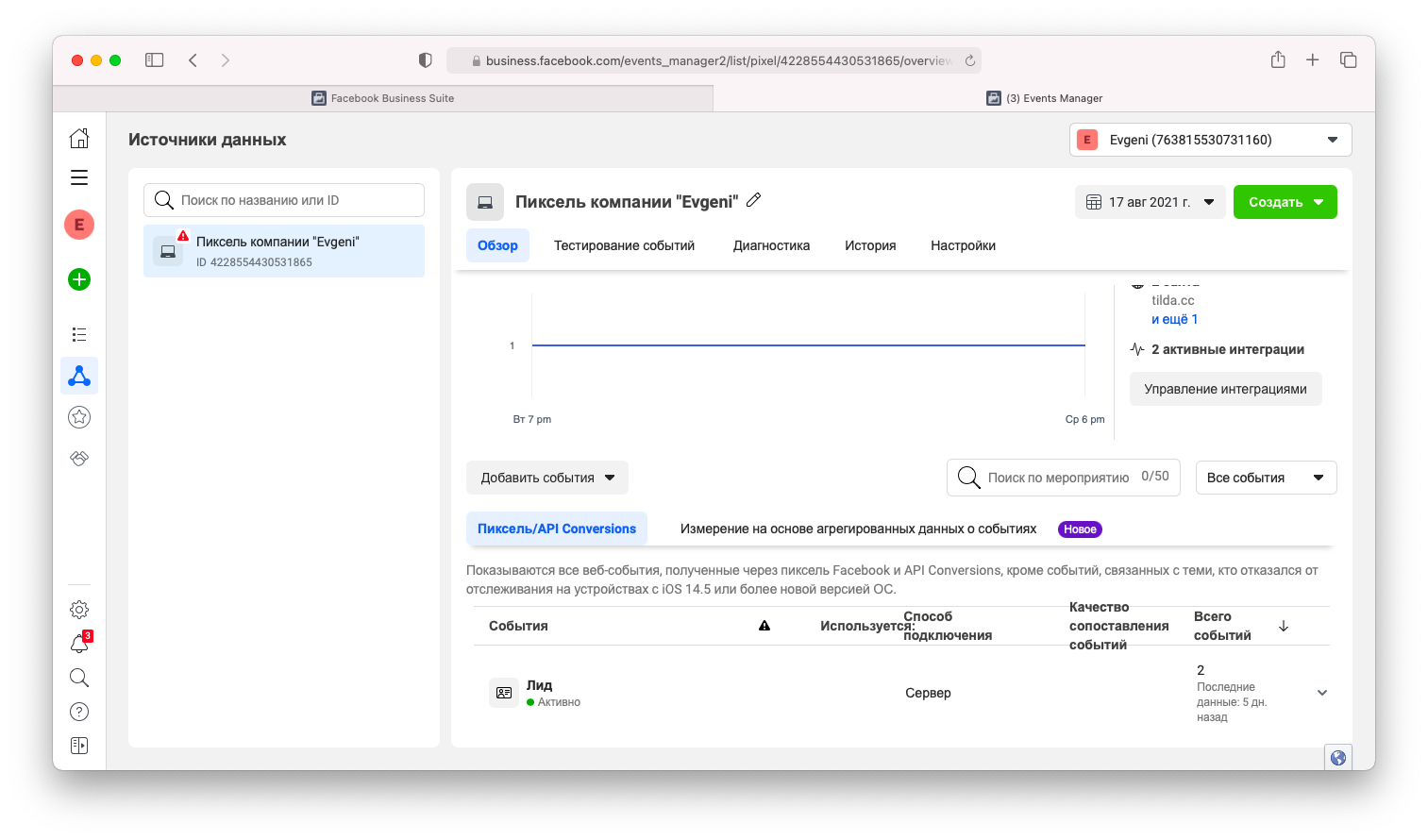Expand Добавить события dropdown
The height and width of the screenshot is (840, 1428).
pos(547,478)
